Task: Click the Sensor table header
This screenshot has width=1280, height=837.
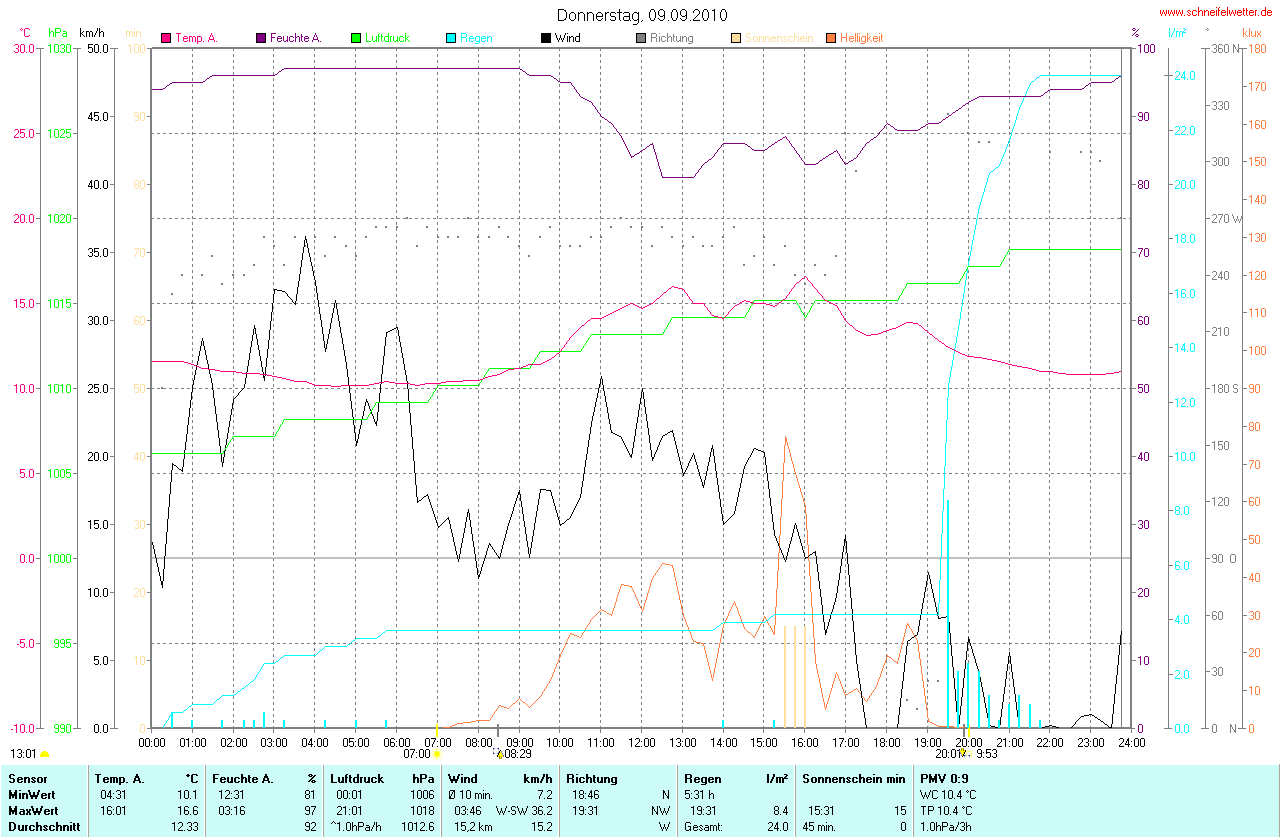Action: pos(27,778)
